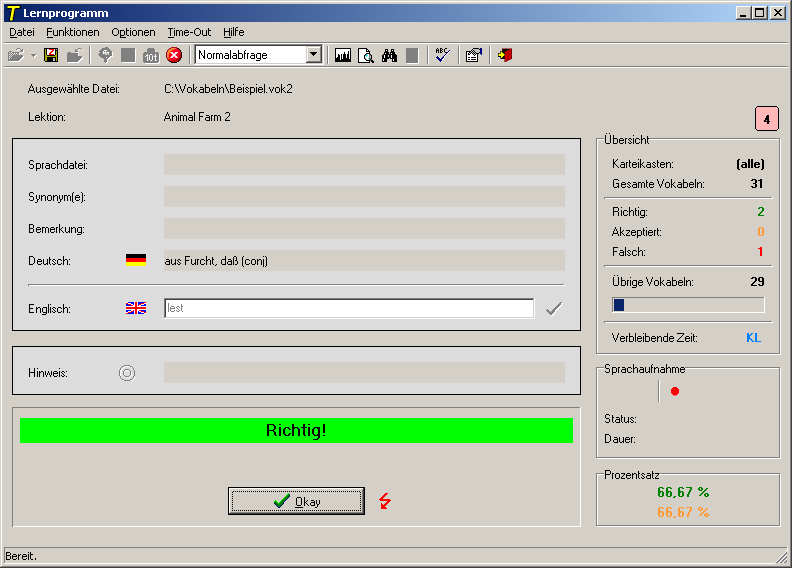This screenshot has width=792, height=568.
Task: Click the Bemerkung field
Action: (x=364, y=228)
